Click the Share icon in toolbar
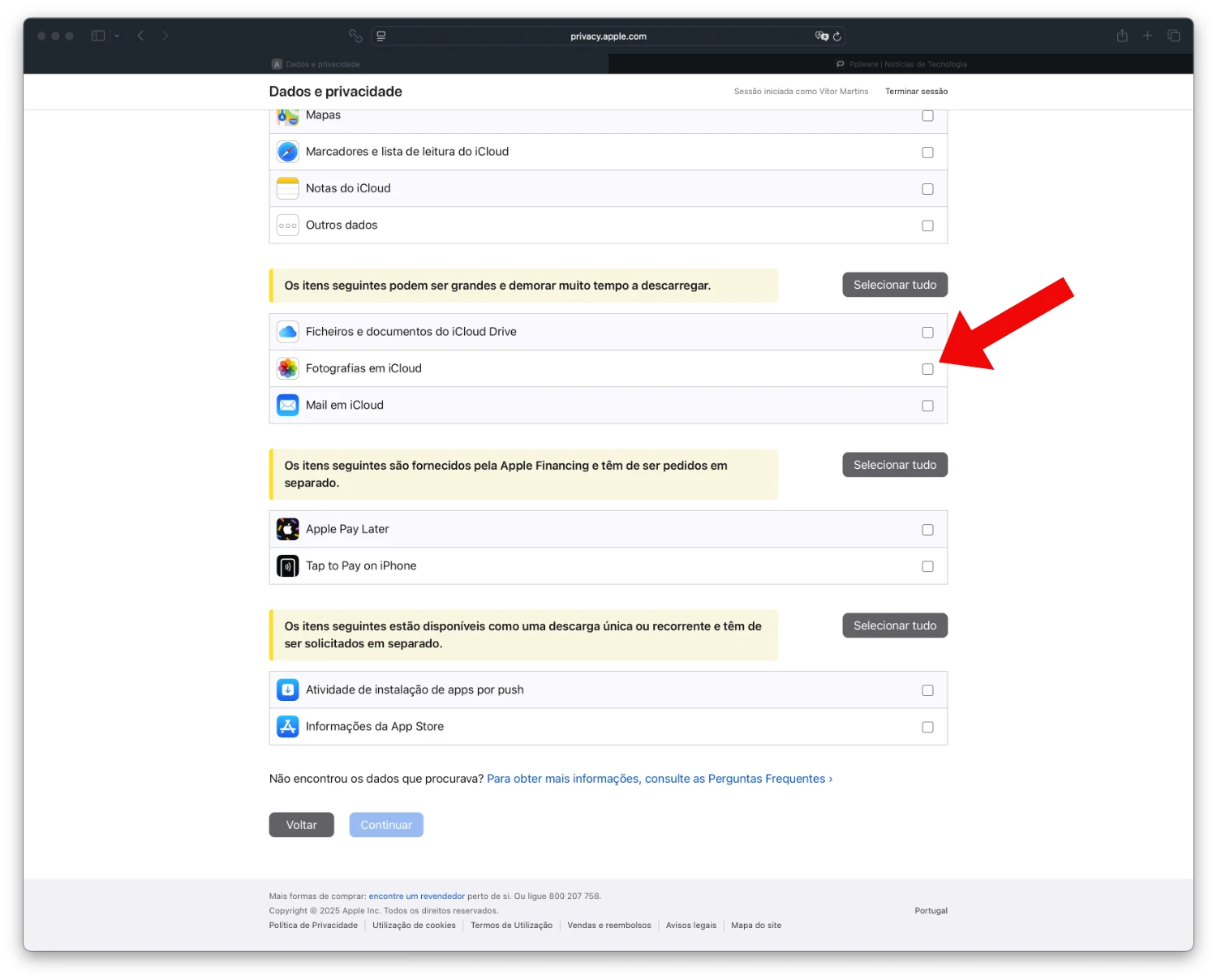The height and width of the screenshot is (980, 1217). coord(1122,36)
